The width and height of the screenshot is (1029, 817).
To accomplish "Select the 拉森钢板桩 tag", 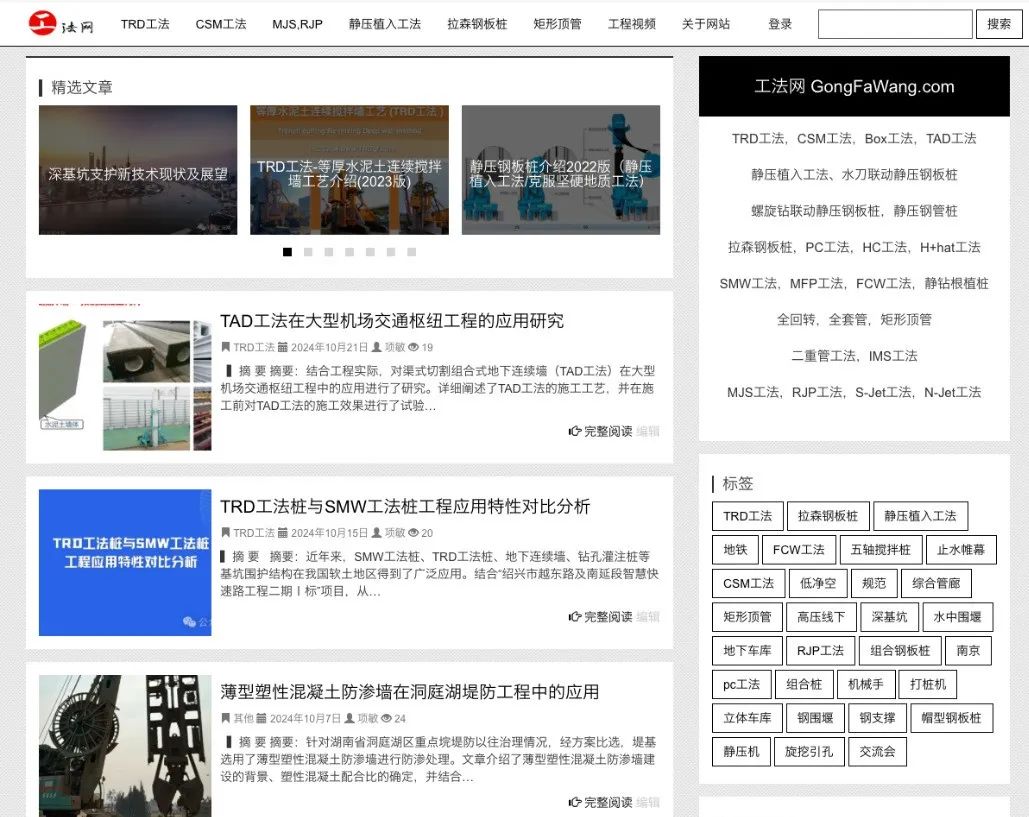I will click(x=828, y=516).
